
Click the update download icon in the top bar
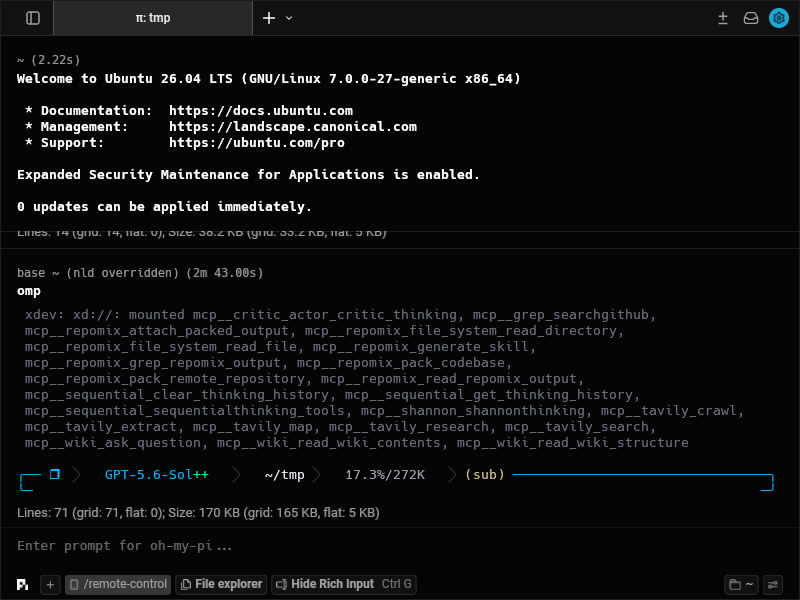click(722, 18)
